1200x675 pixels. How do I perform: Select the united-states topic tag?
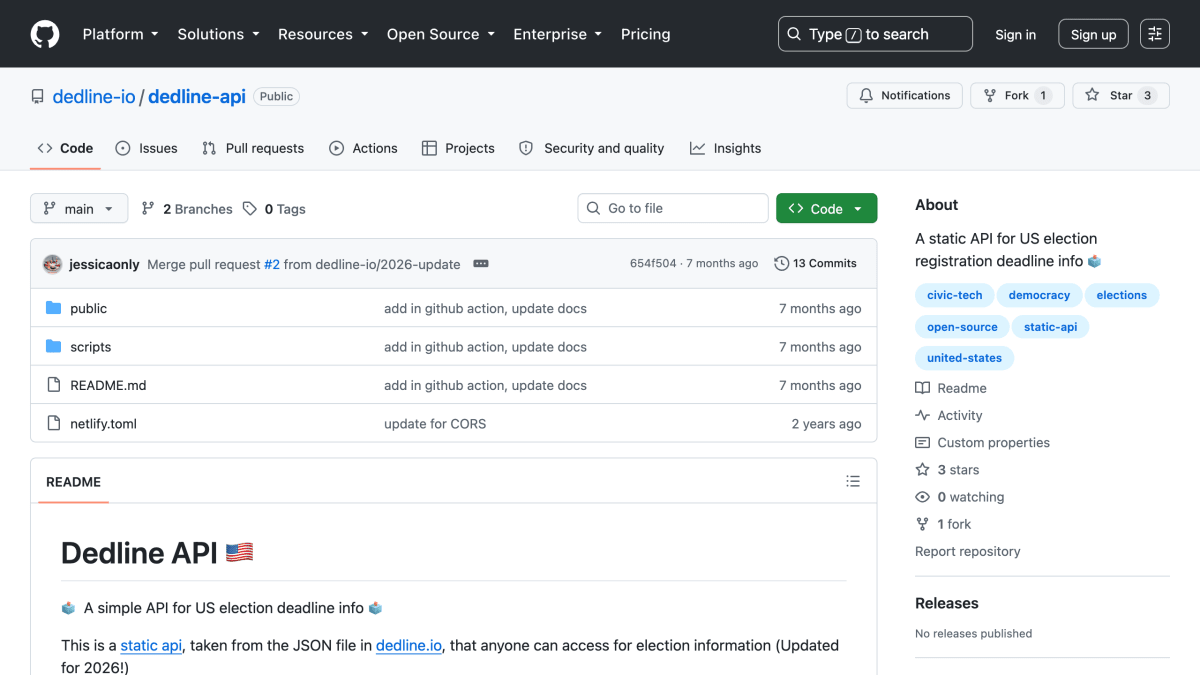pos(964,358)
